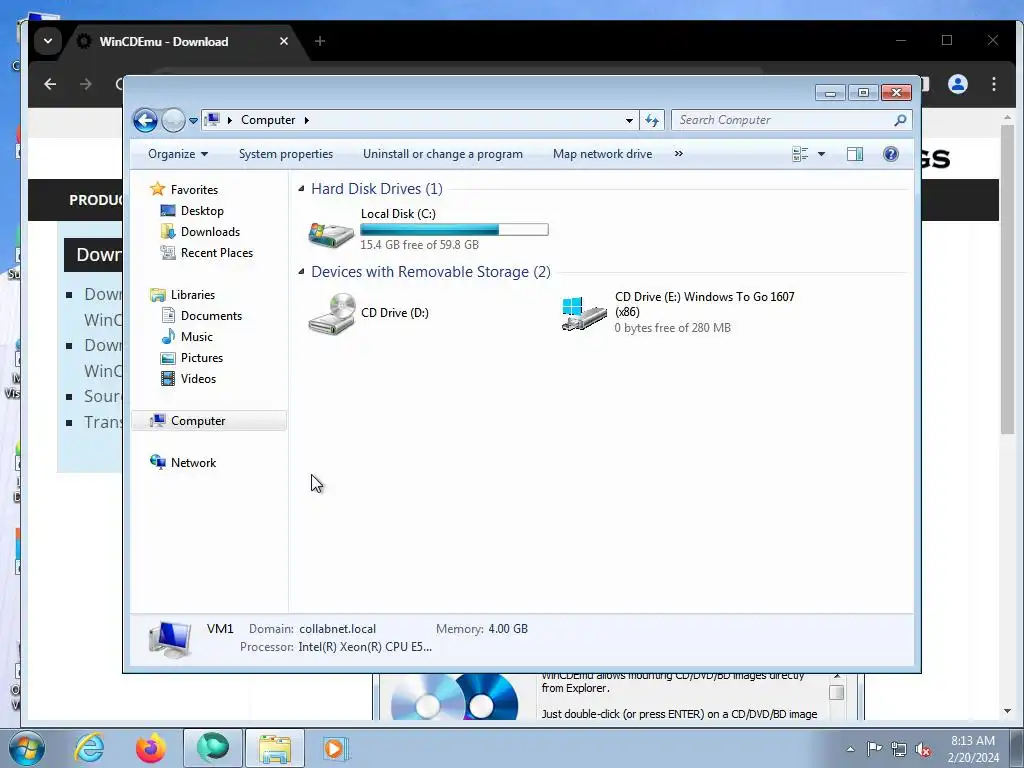Open view options dropdown arrow
Viewport: 1024px width, 768px height.
click(822, 154)
